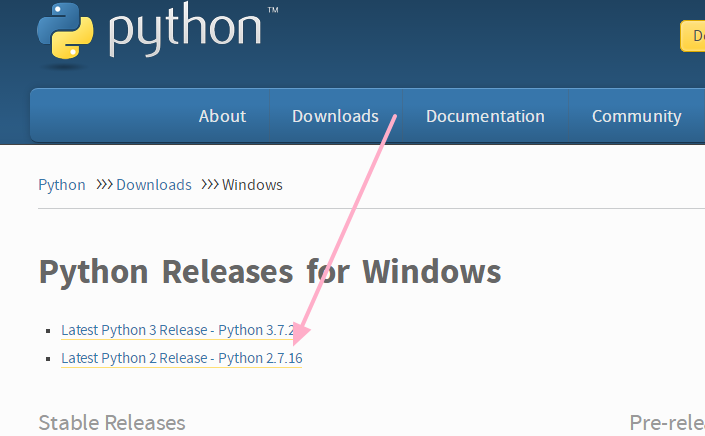Viewport: 705px width, 436px height.
Task: Go to Python breadcrumb link
Action: tap(62, 185)
